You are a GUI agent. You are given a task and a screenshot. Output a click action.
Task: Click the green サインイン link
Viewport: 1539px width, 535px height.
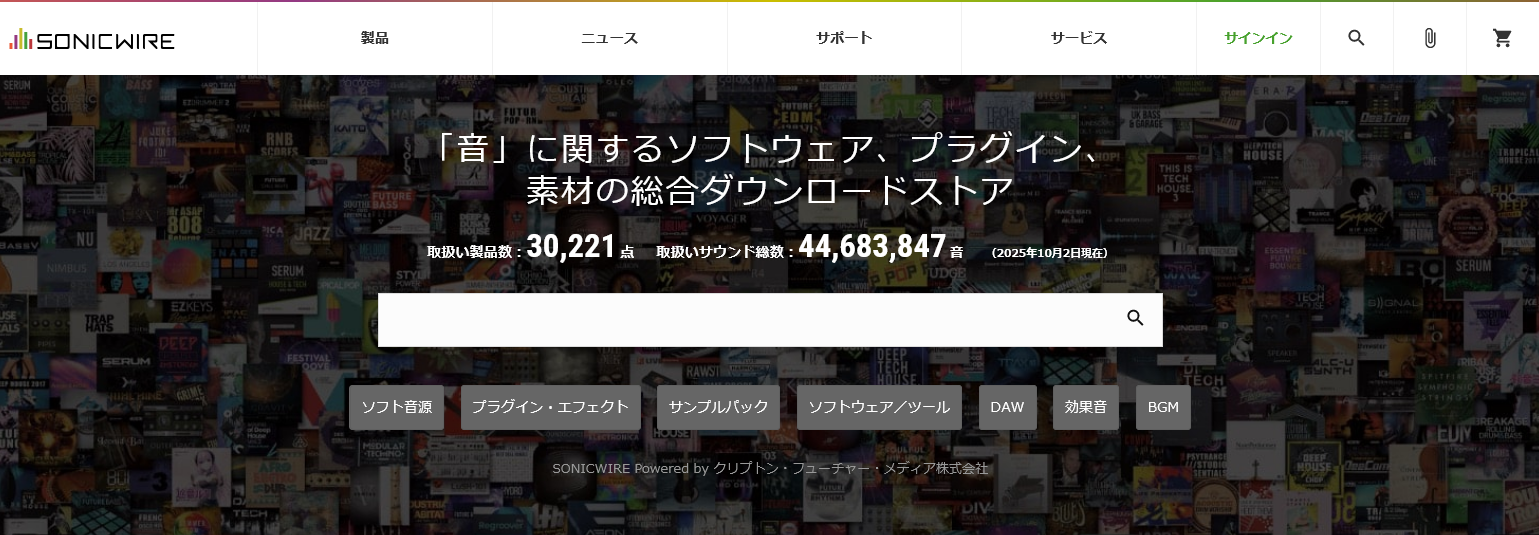(x=1258, y=38)
